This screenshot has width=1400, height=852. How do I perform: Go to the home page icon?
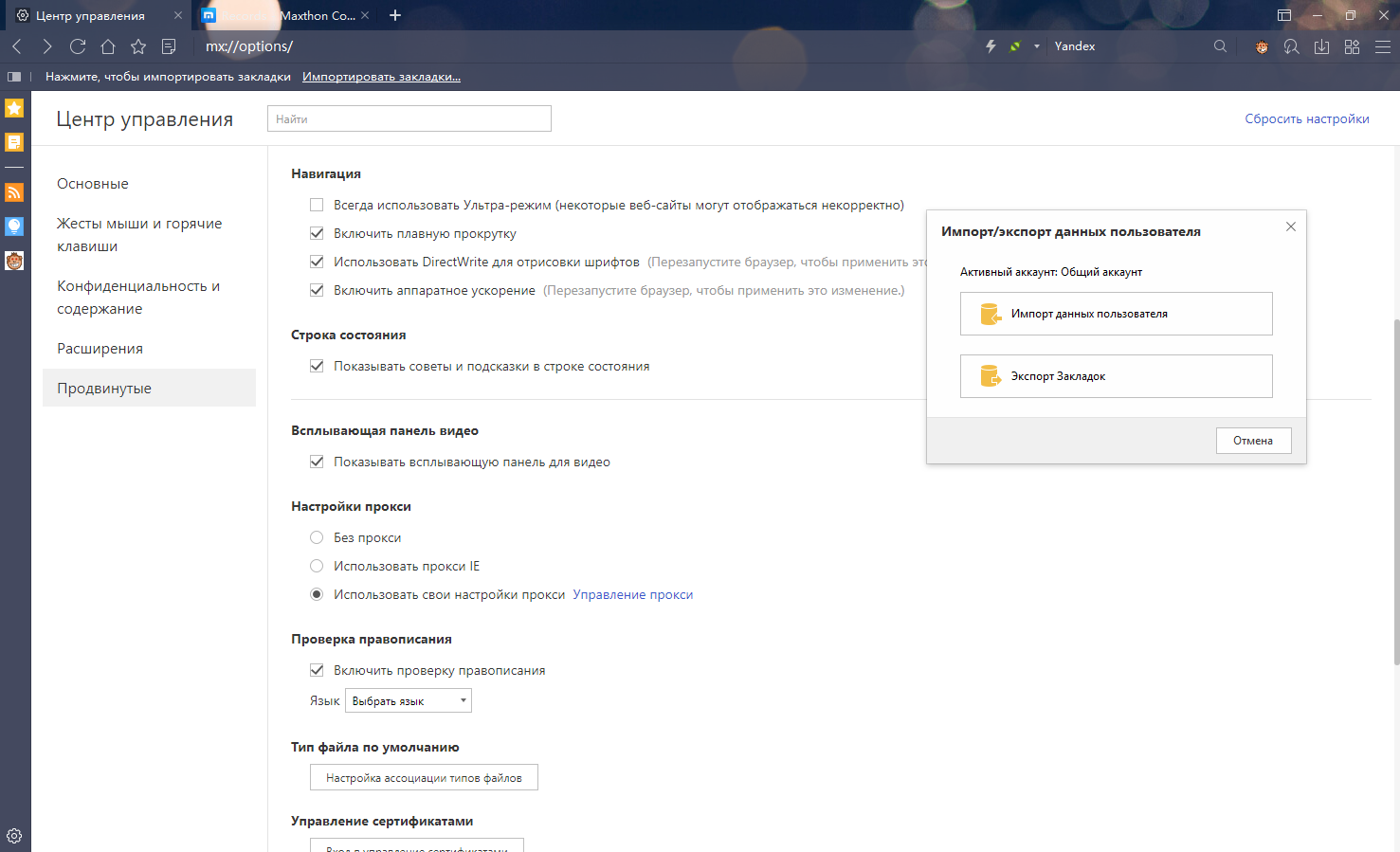(x=108, y=46)
